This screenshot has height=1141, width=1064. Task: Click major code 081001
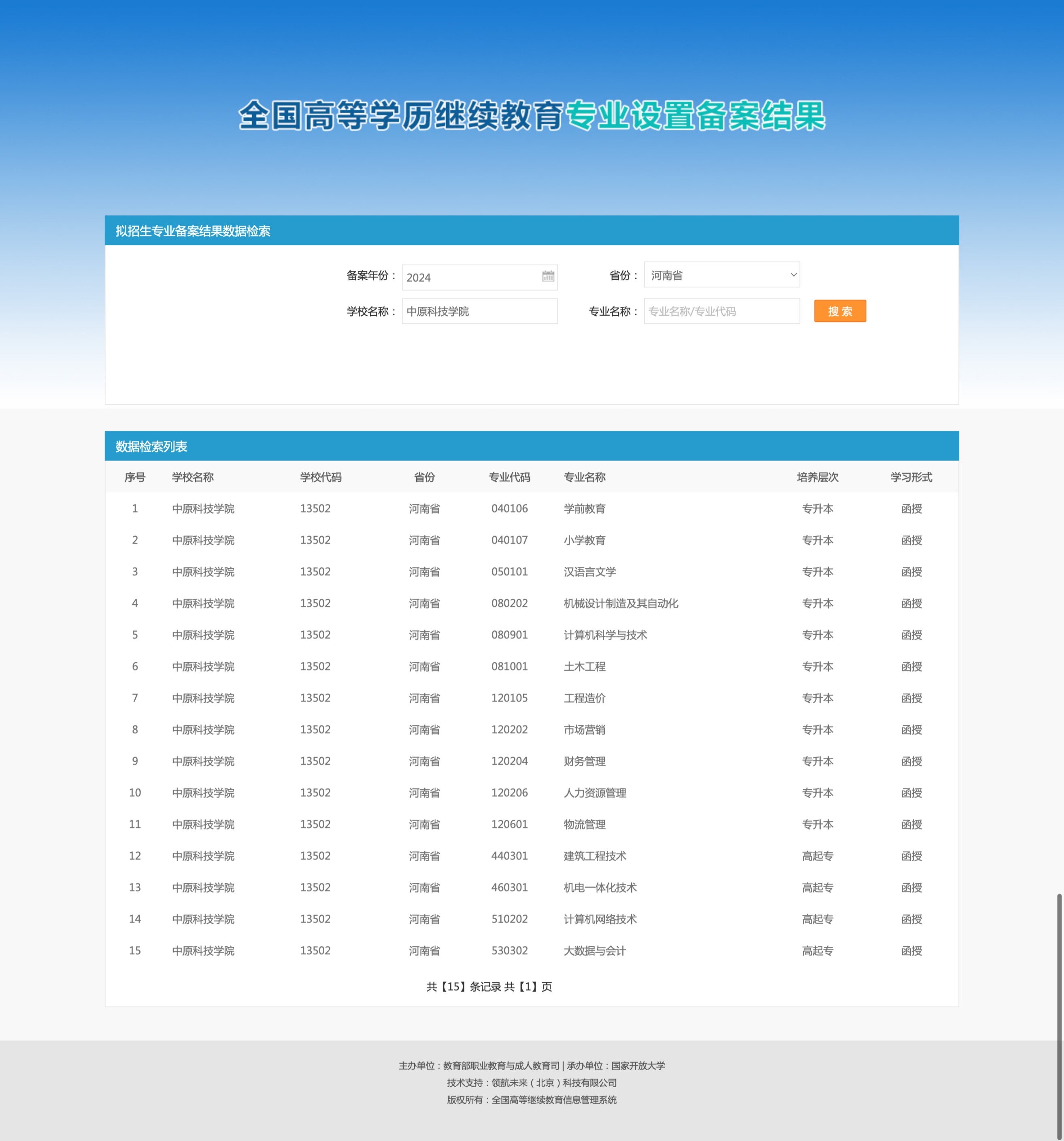click(509, 666)
